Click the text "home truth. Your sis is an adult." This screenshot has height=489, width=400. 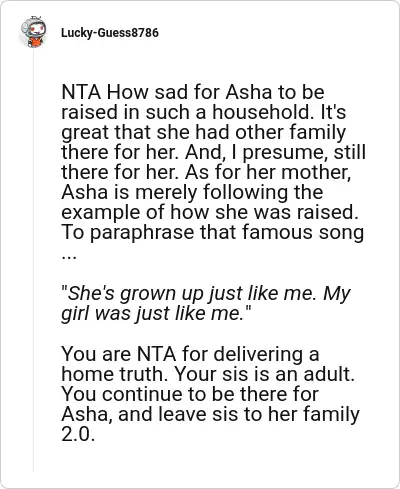(208, 374)
